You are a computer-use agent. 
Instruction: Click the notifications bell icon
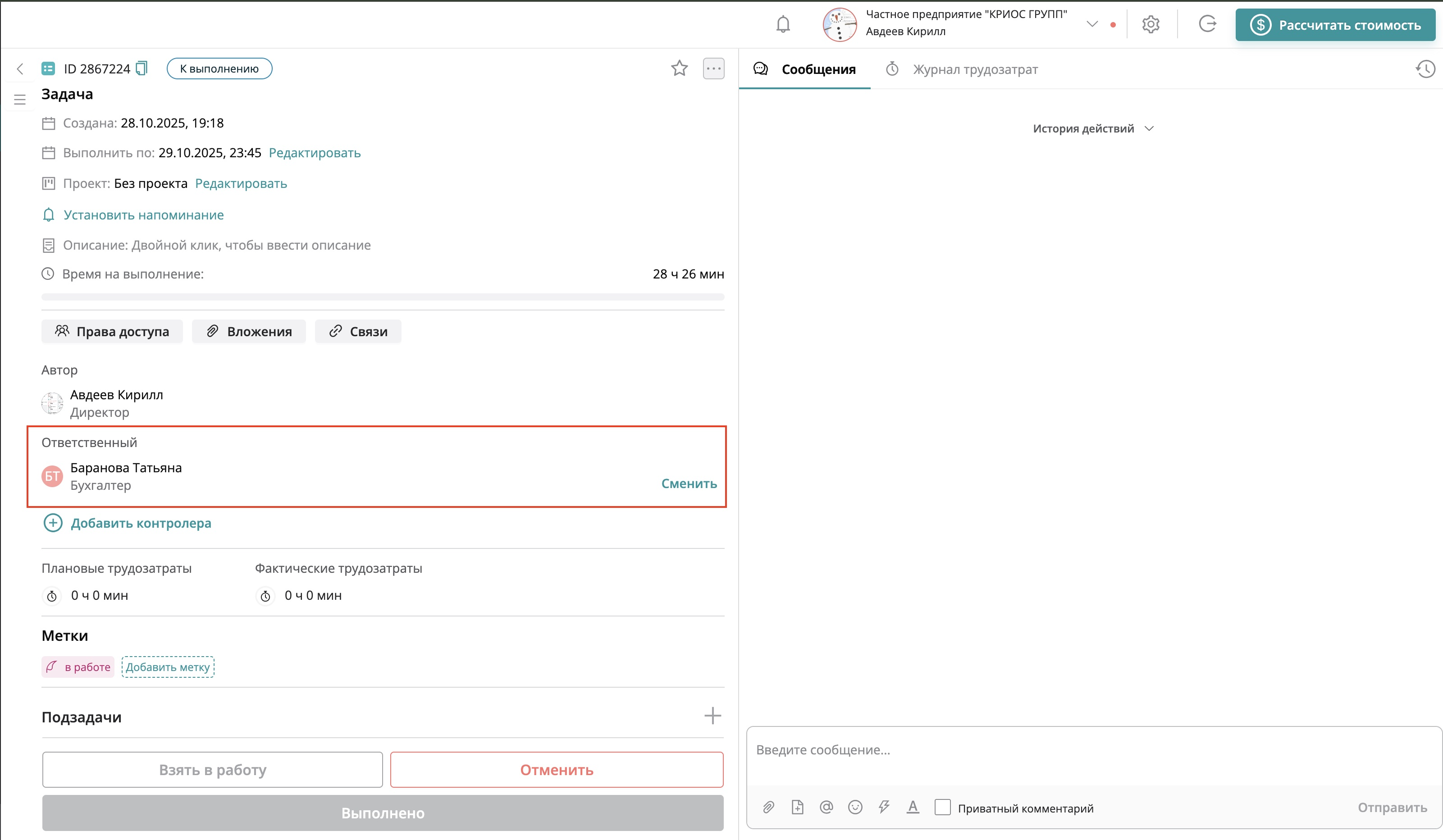pos(783,25)
